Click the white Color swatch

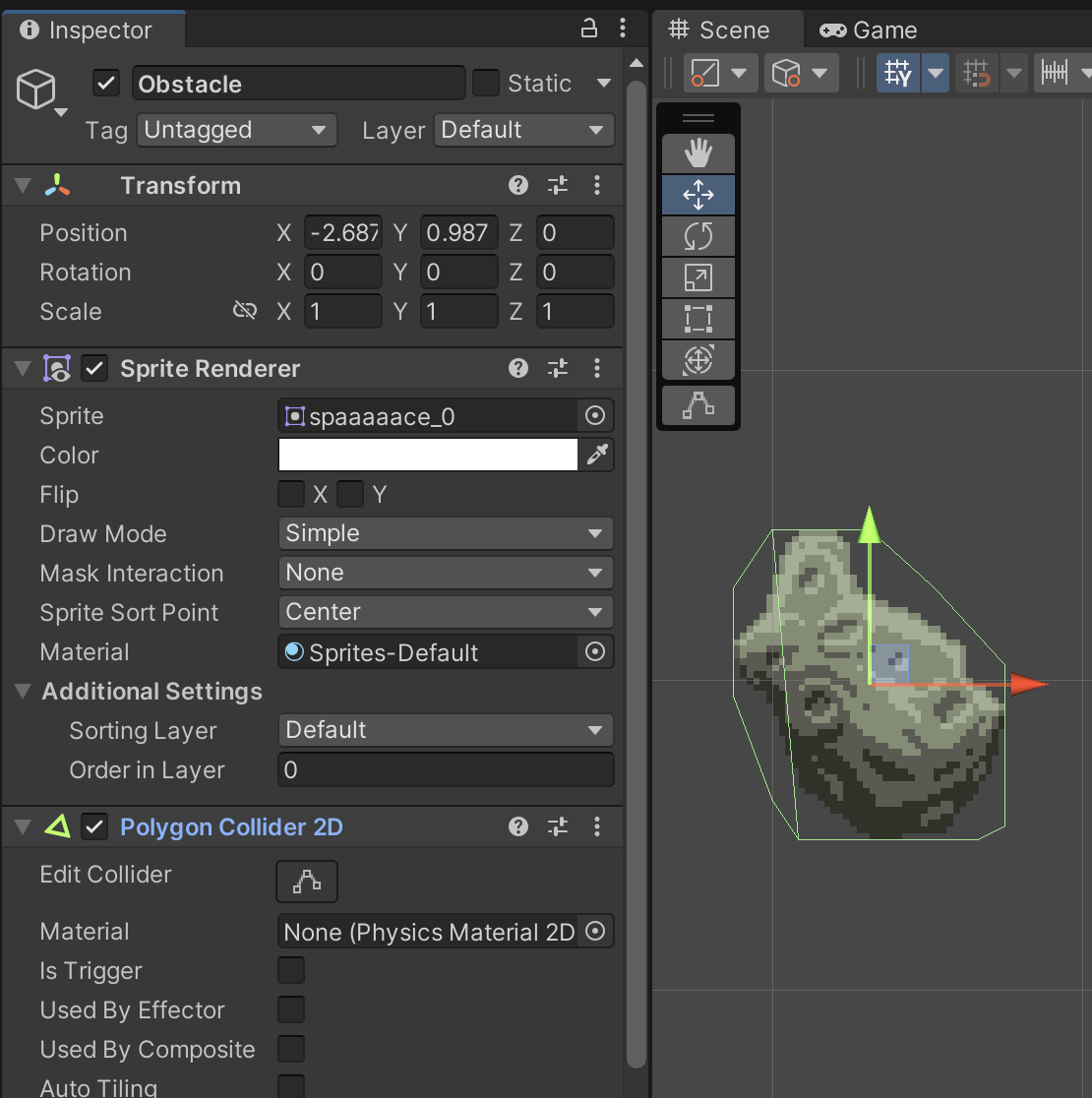point(428,455)
